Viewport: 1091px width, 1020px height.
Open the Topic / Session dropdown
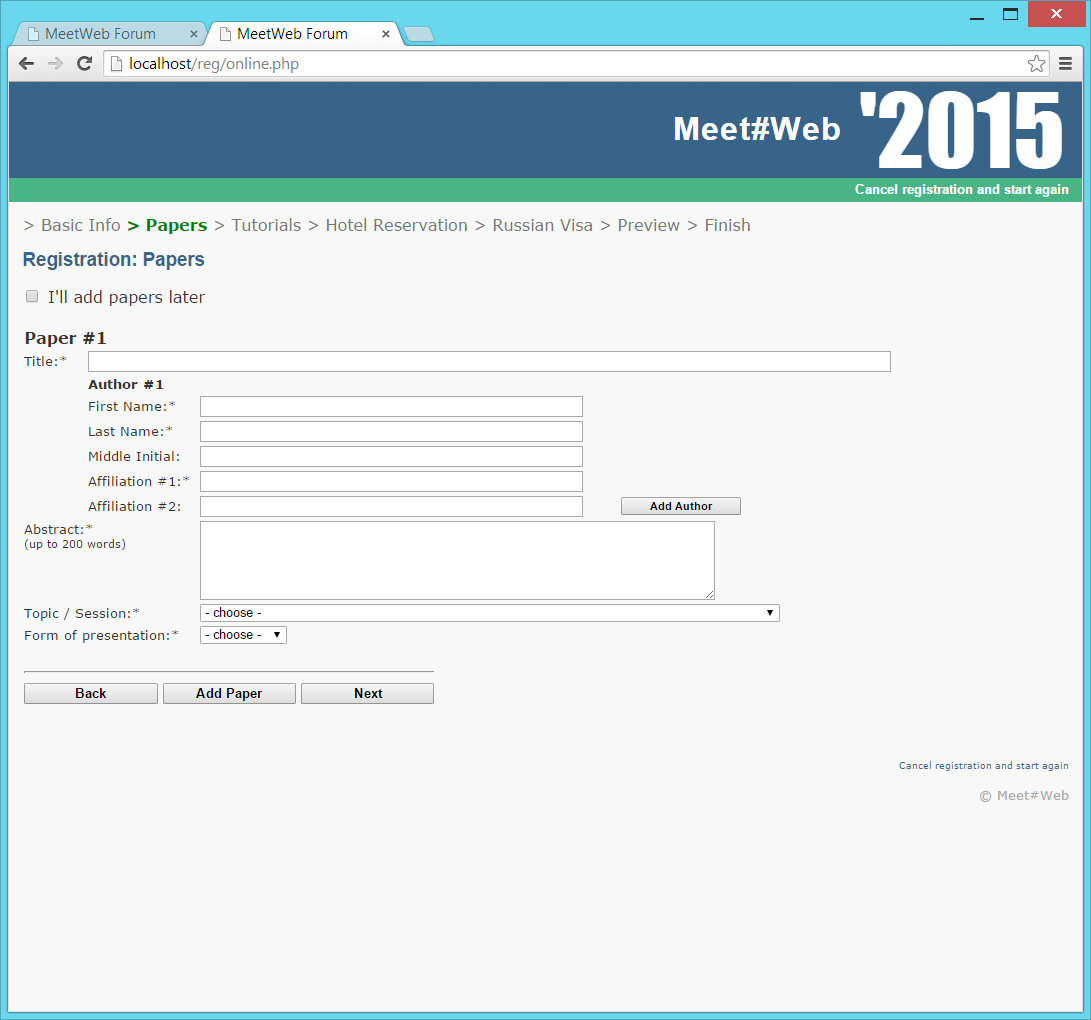click(489, 612)
